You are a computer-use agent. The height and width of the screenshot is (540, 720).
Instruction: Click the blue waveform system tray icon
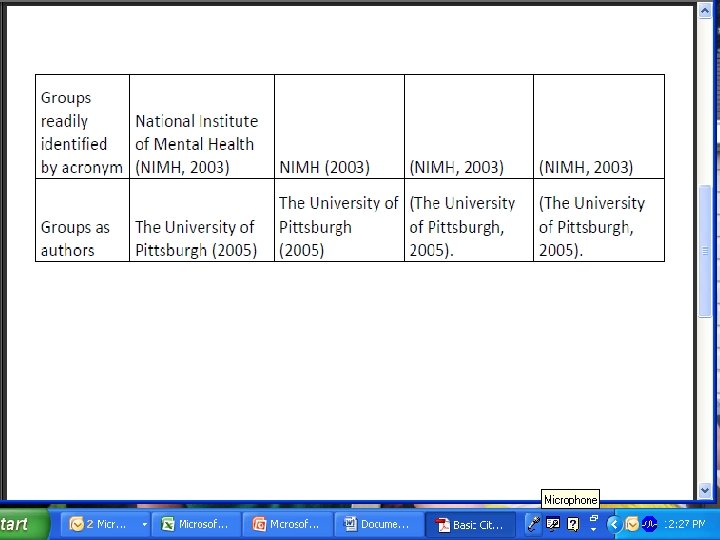[x=649, y=524]
